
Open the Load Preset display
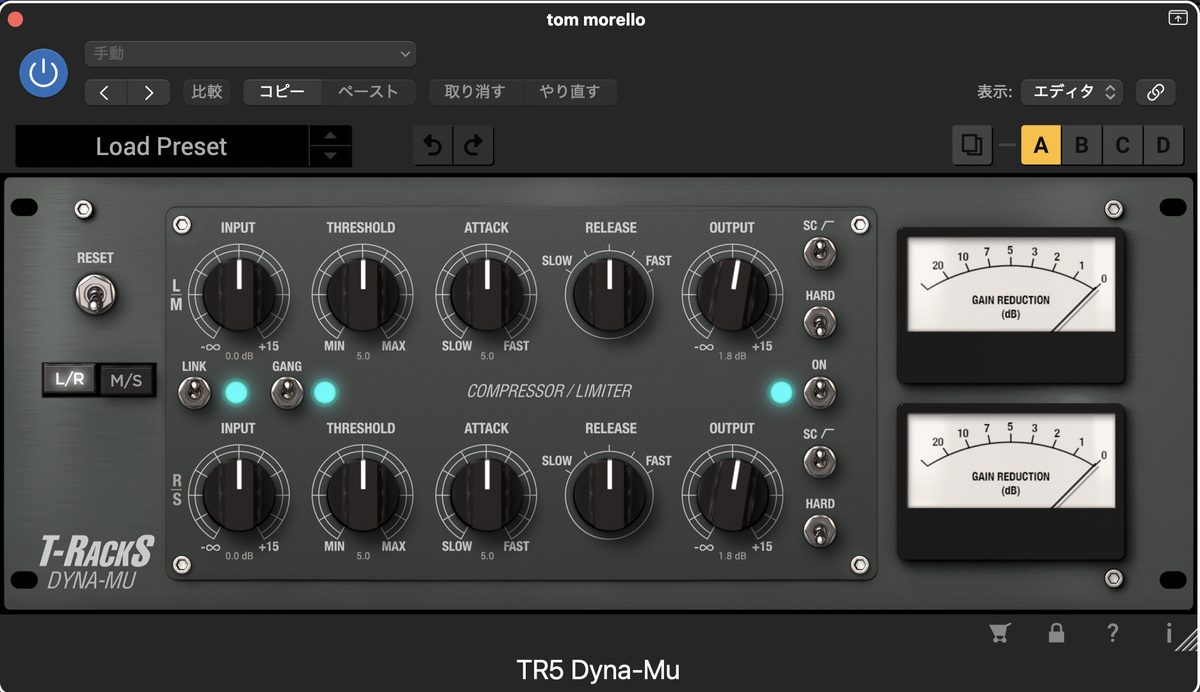(162, 146)
